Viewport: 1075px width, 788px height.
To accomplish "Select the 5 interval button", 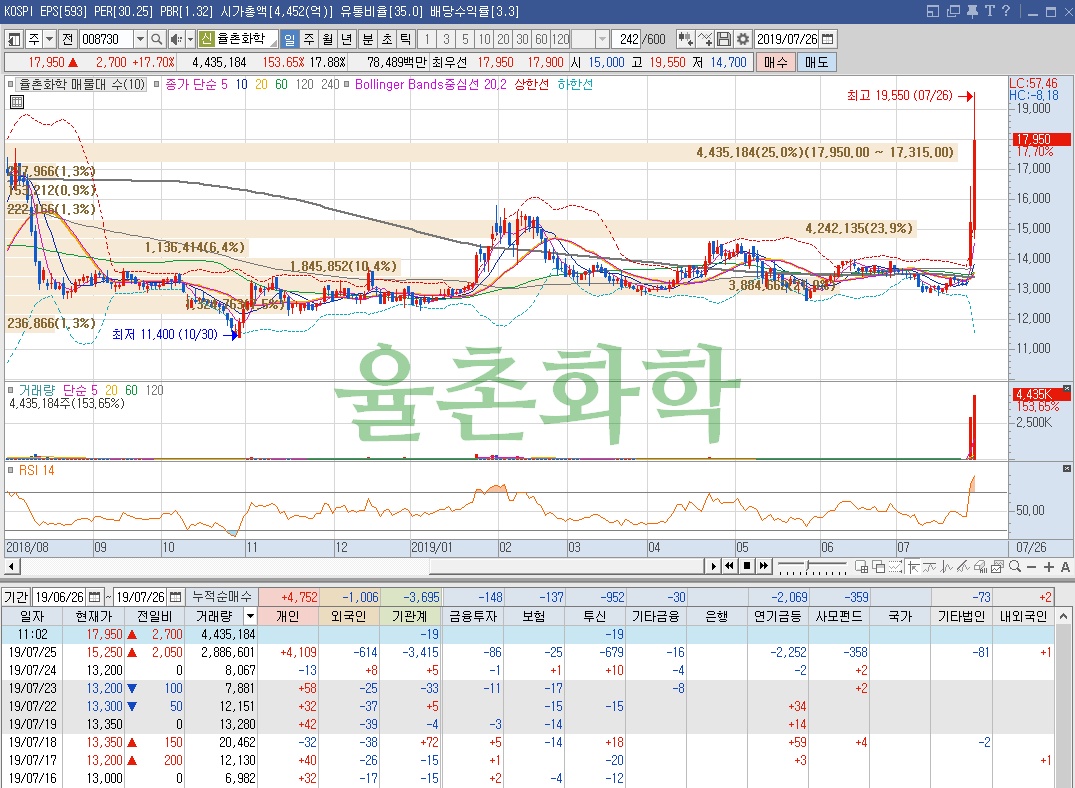I will click(x=466, y=39).
